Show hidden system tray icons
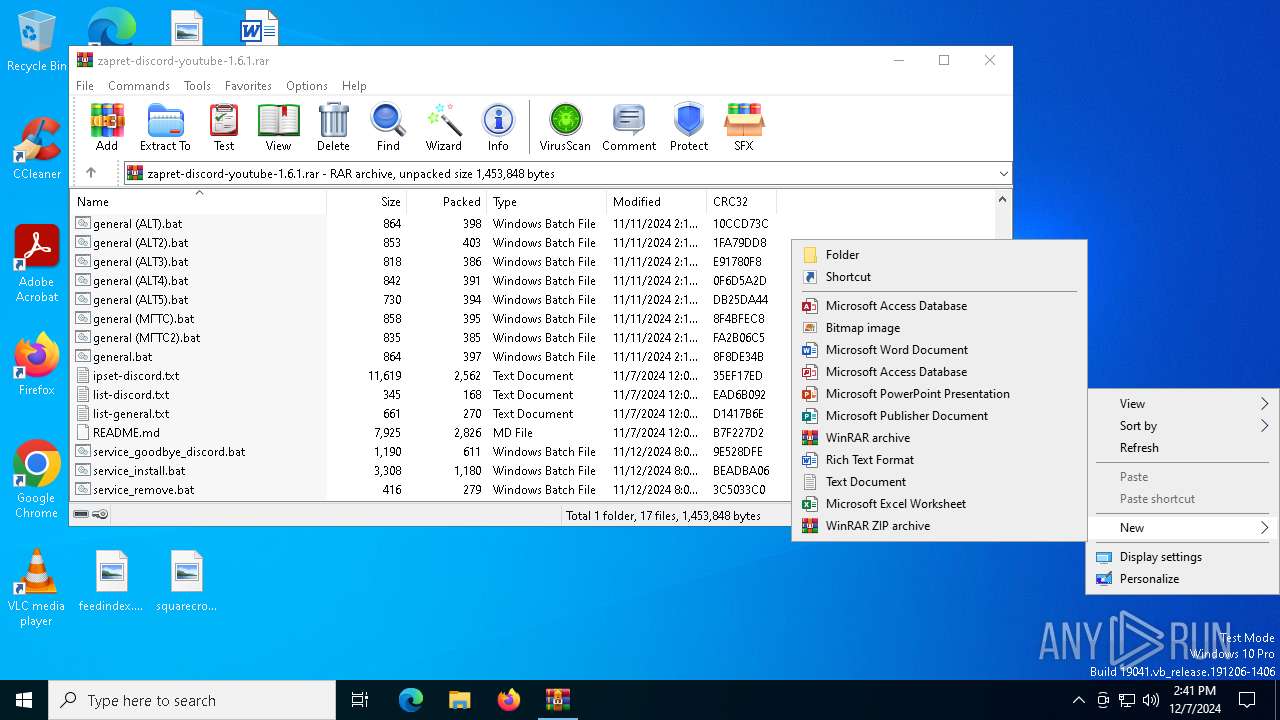The height and width of the screenshot is (720, 1280). click(x=1078, y=700)
